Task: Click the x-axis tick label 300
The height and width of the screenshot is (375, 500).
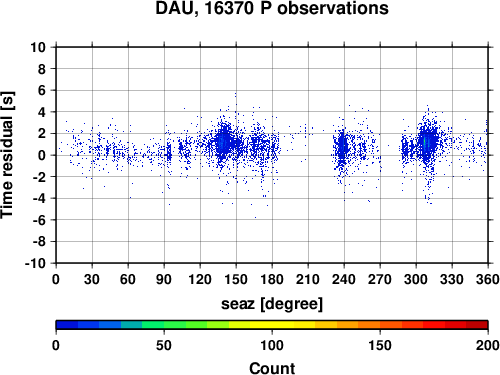Action: (416, 279)
